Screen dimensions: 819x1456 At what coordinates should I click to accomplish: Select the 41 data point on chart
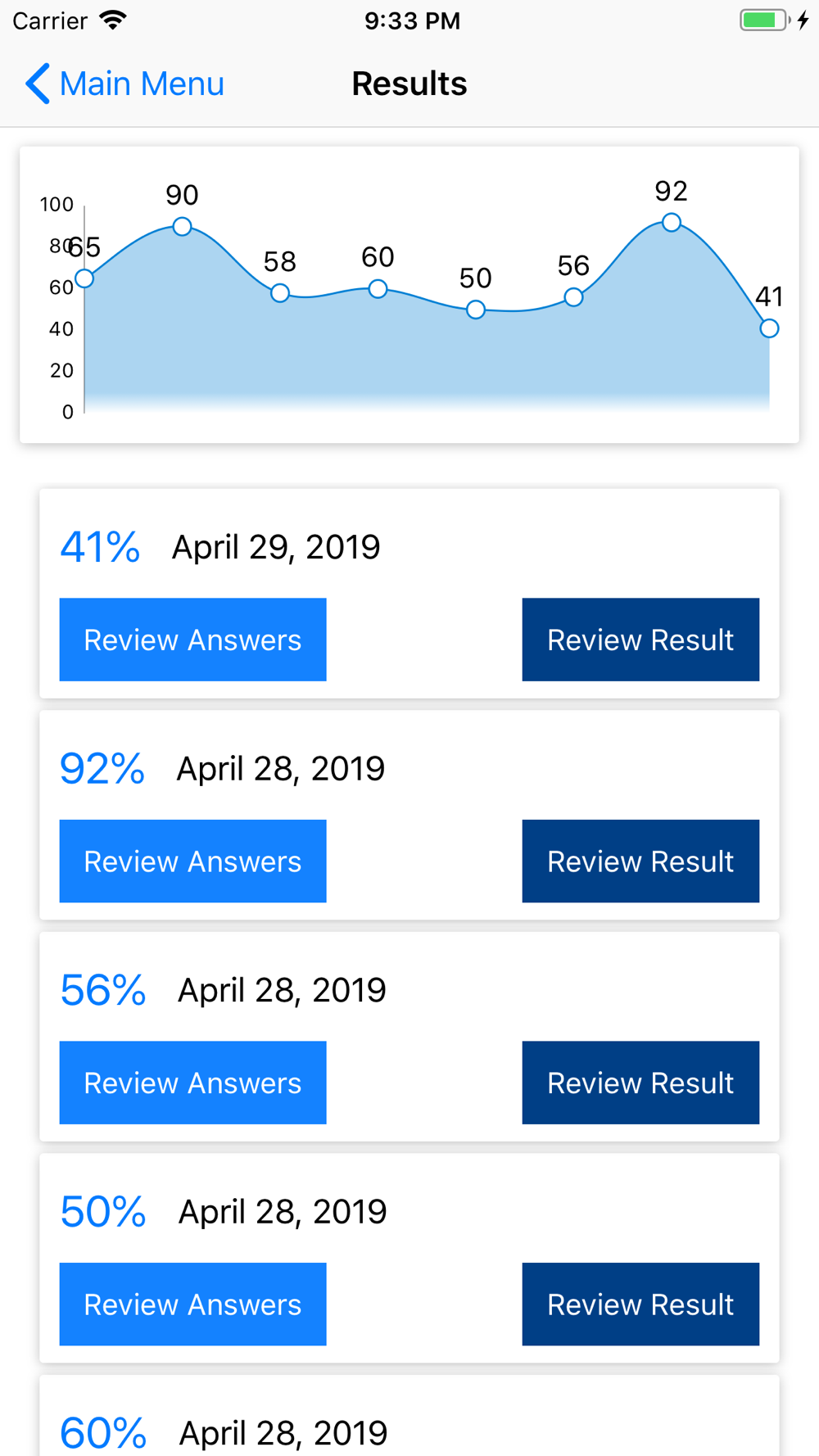click(x=769, y=328)
